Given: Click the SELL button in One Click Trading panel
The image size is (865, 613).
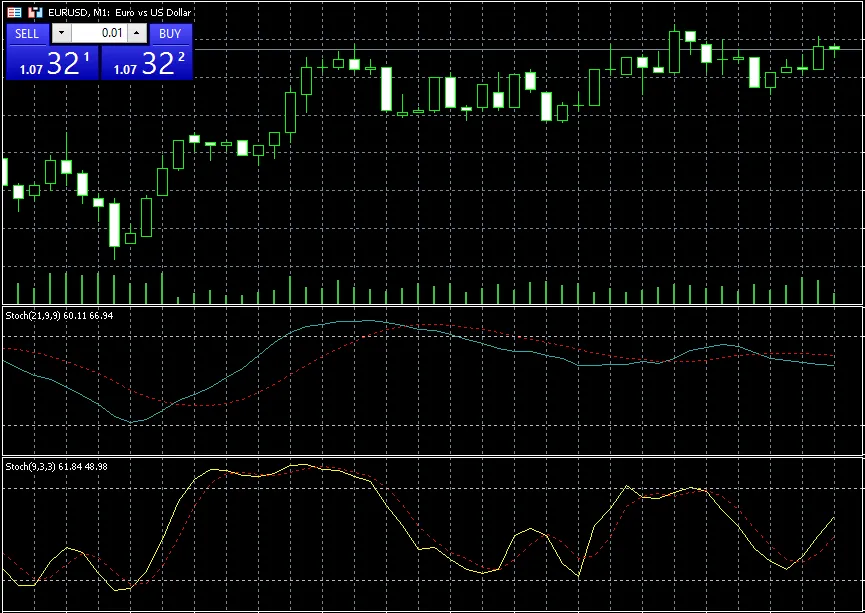Looking at the screenshot, I should [26, 34].
